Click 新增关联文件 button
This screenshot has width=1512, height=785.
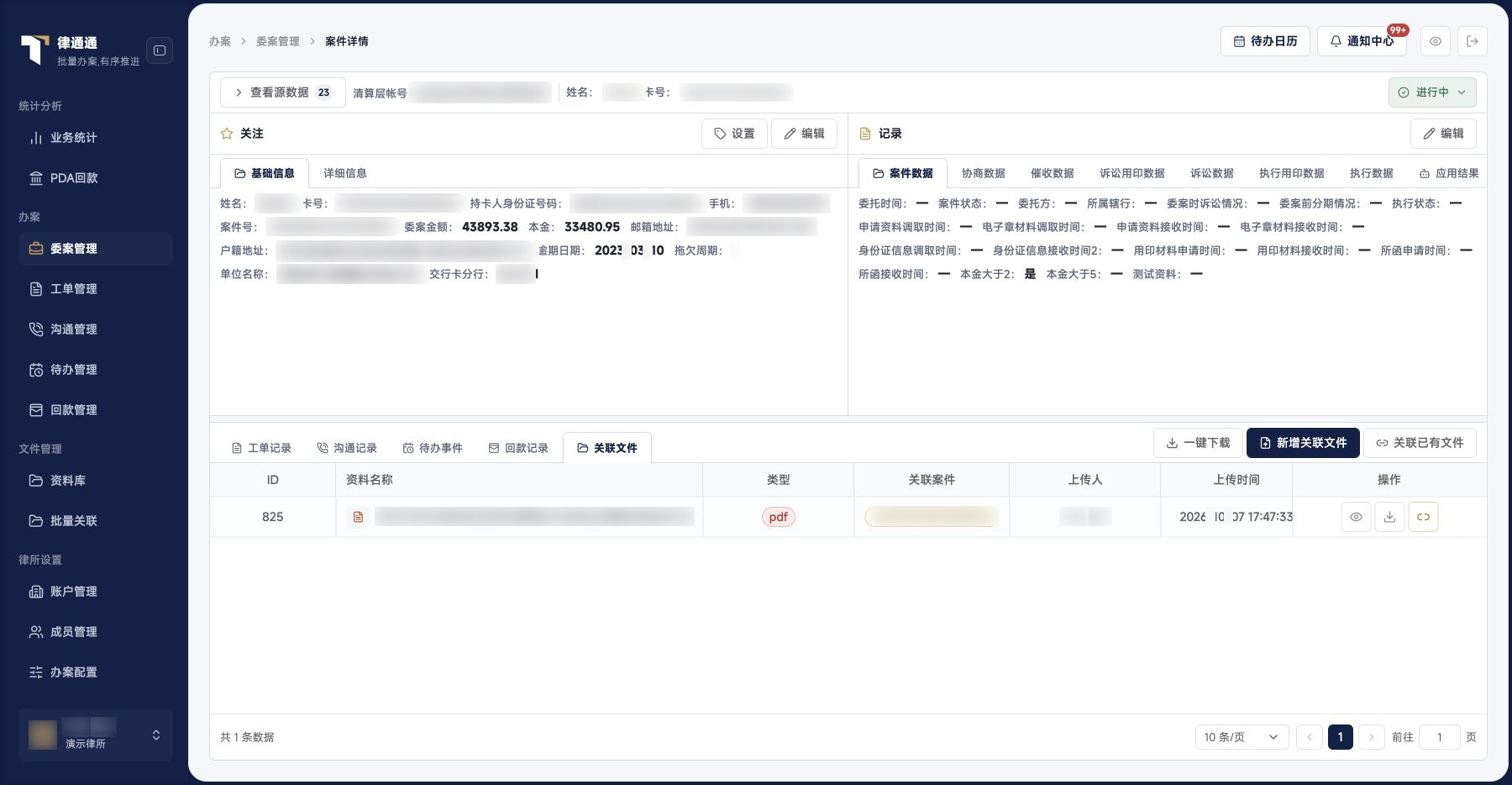coord(1303,443)
